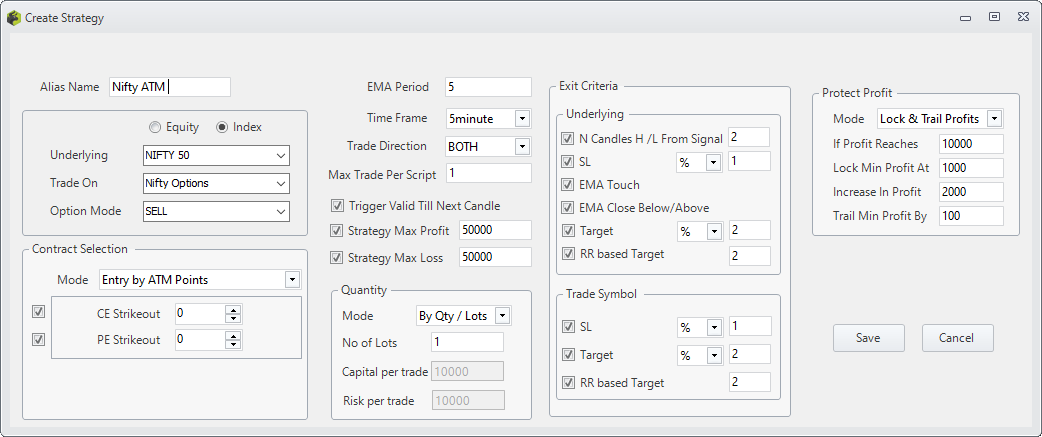Decrease the PE Strikeout spinner value
Viewport: 1042px width, 437px height.
pos(233,344)
